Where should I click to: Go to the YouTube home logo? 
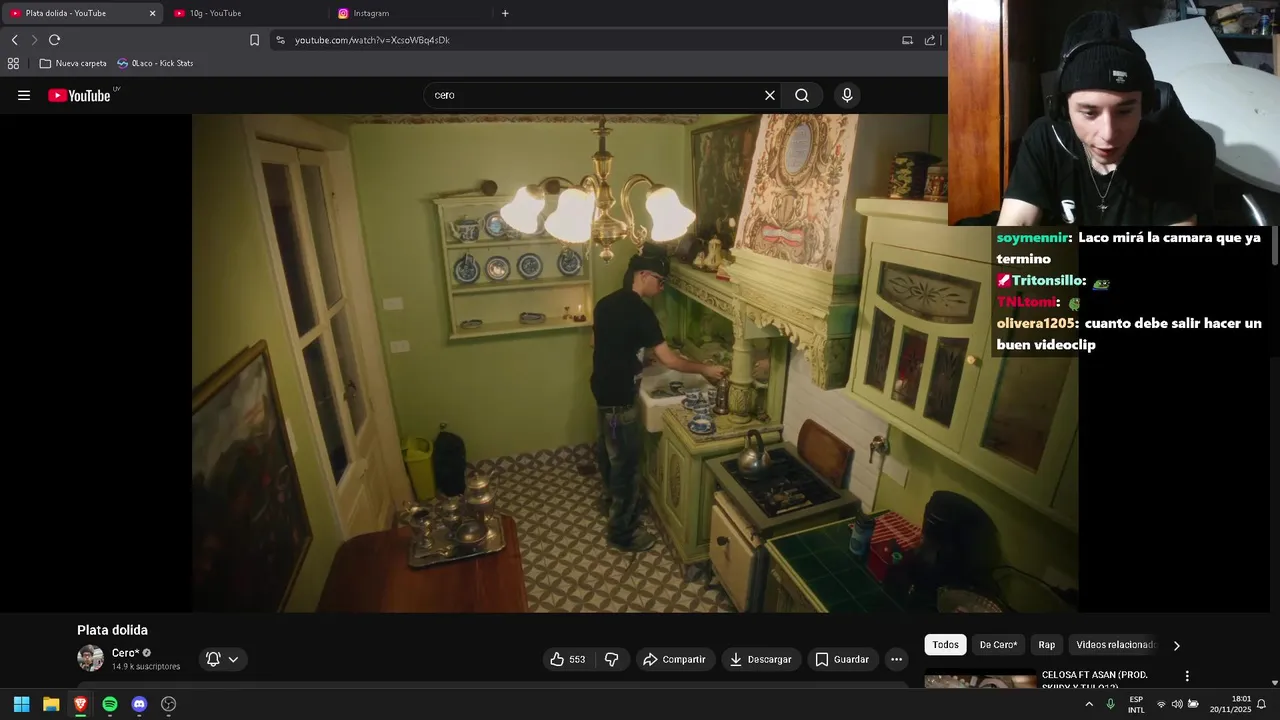79,95
